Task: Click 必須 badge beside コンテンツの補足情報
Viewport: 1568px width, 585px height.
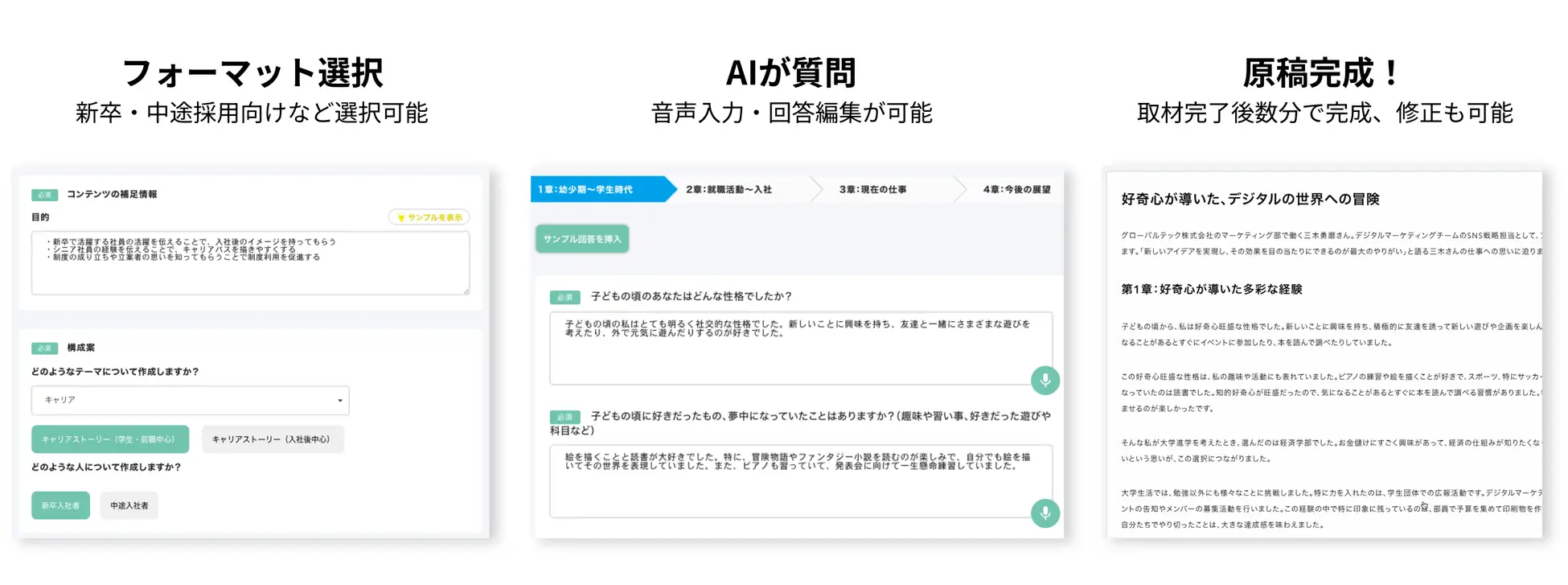Action: [44, 195]
